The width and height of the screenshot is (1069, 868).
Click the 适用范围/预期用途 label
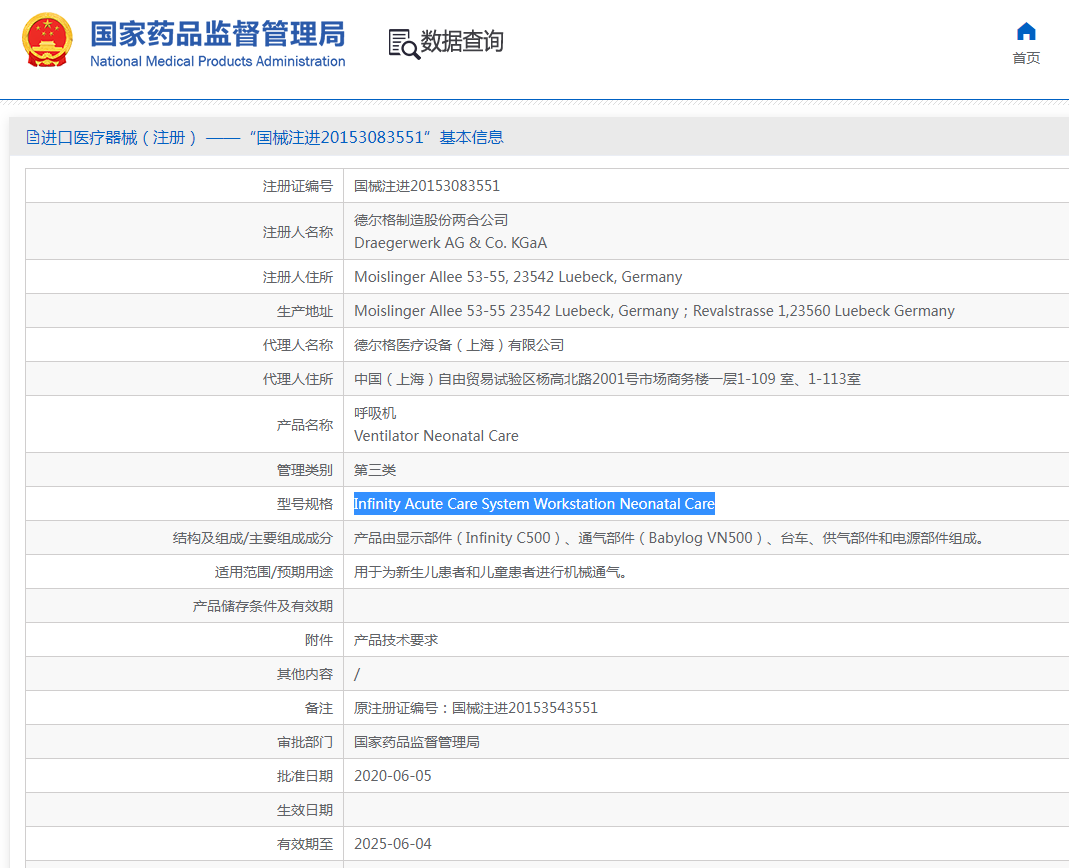(x=274, y=572)
